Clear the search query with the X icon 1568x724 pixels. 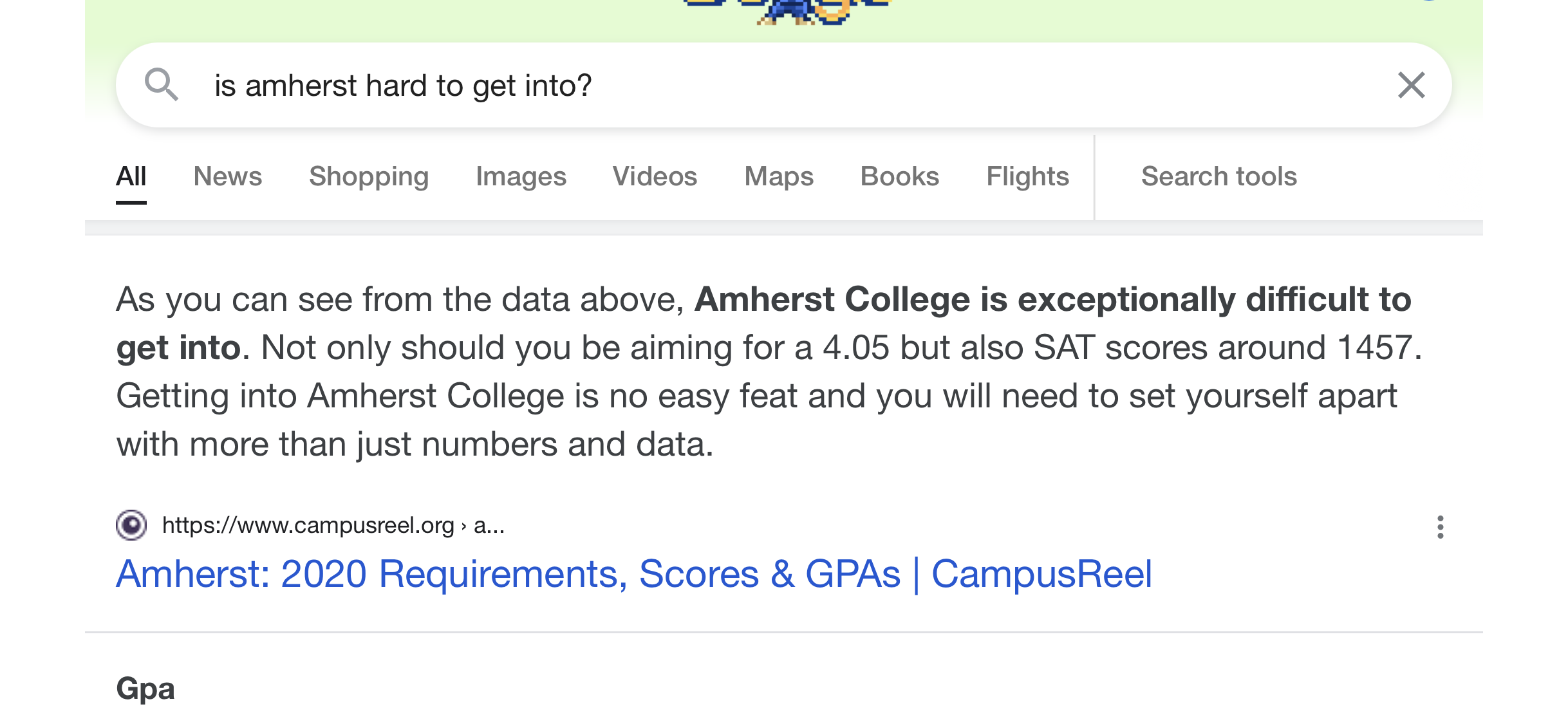(x=1411, y=85)
